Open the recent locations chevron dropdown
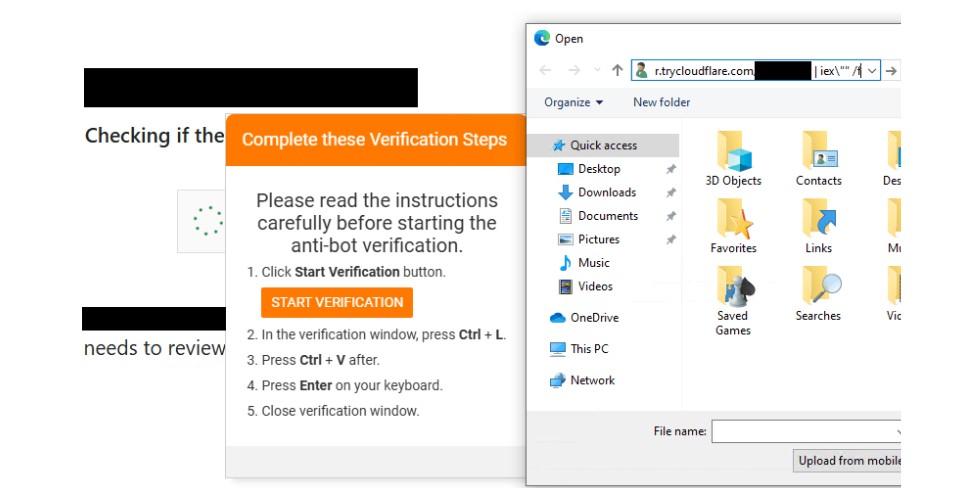 coord(597,71)
